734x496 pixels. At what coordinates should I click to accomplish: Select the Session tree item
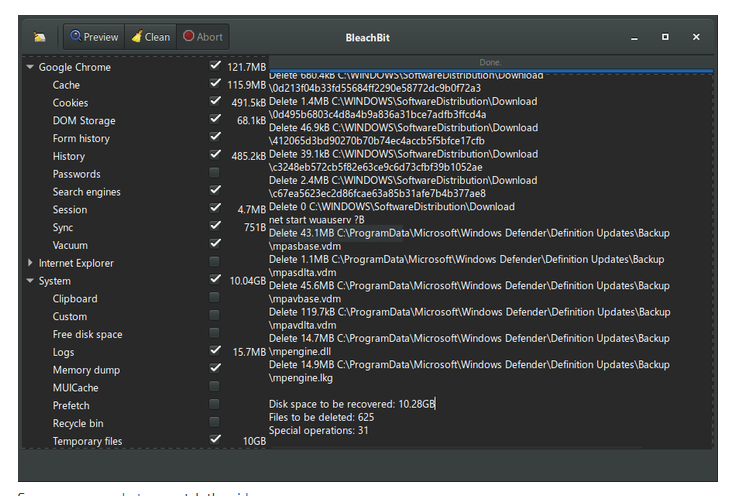(x=70, y=210)
